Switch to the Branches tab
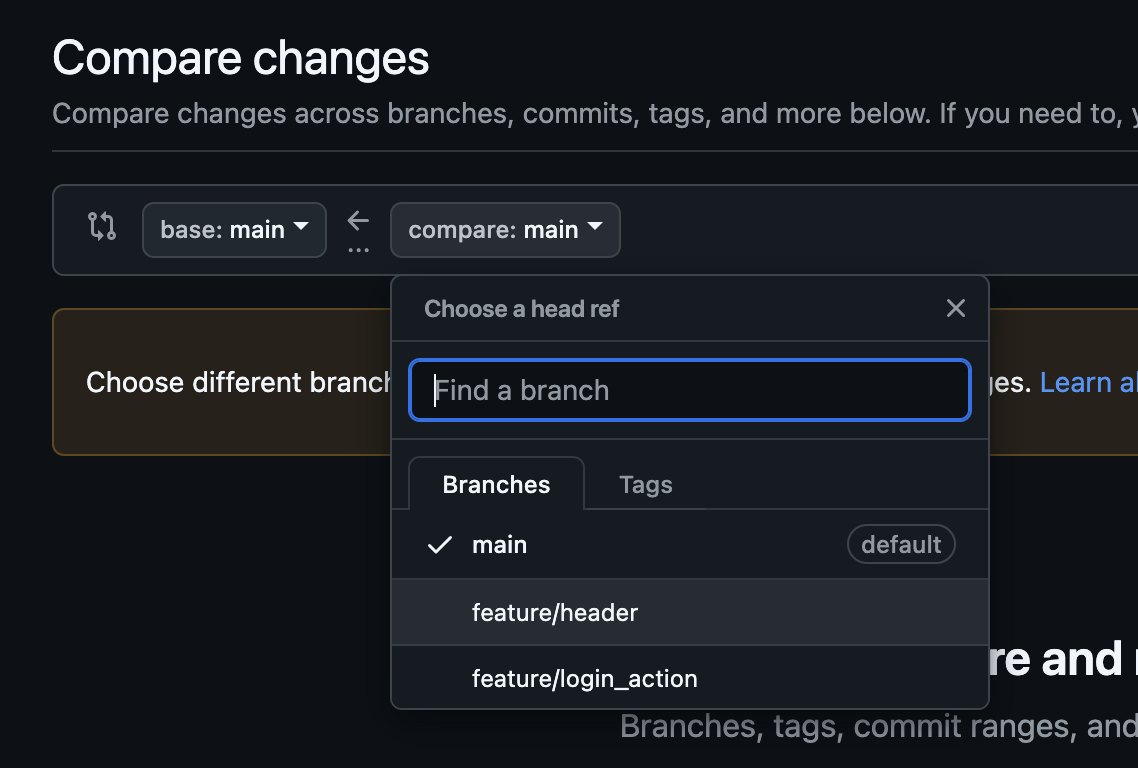The height and width of the screenshot is (768, 1138). pyautogui.click(x=496, y=484)
